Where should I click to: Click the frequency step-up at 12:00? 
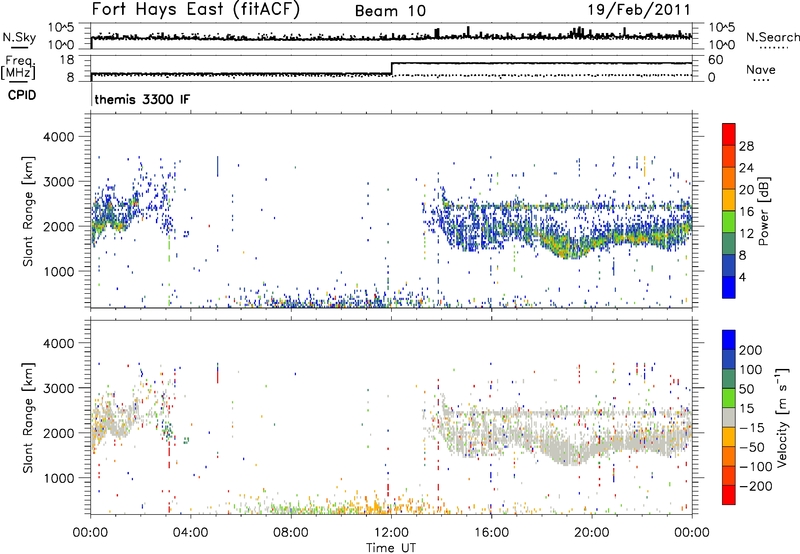coord(391,68)
